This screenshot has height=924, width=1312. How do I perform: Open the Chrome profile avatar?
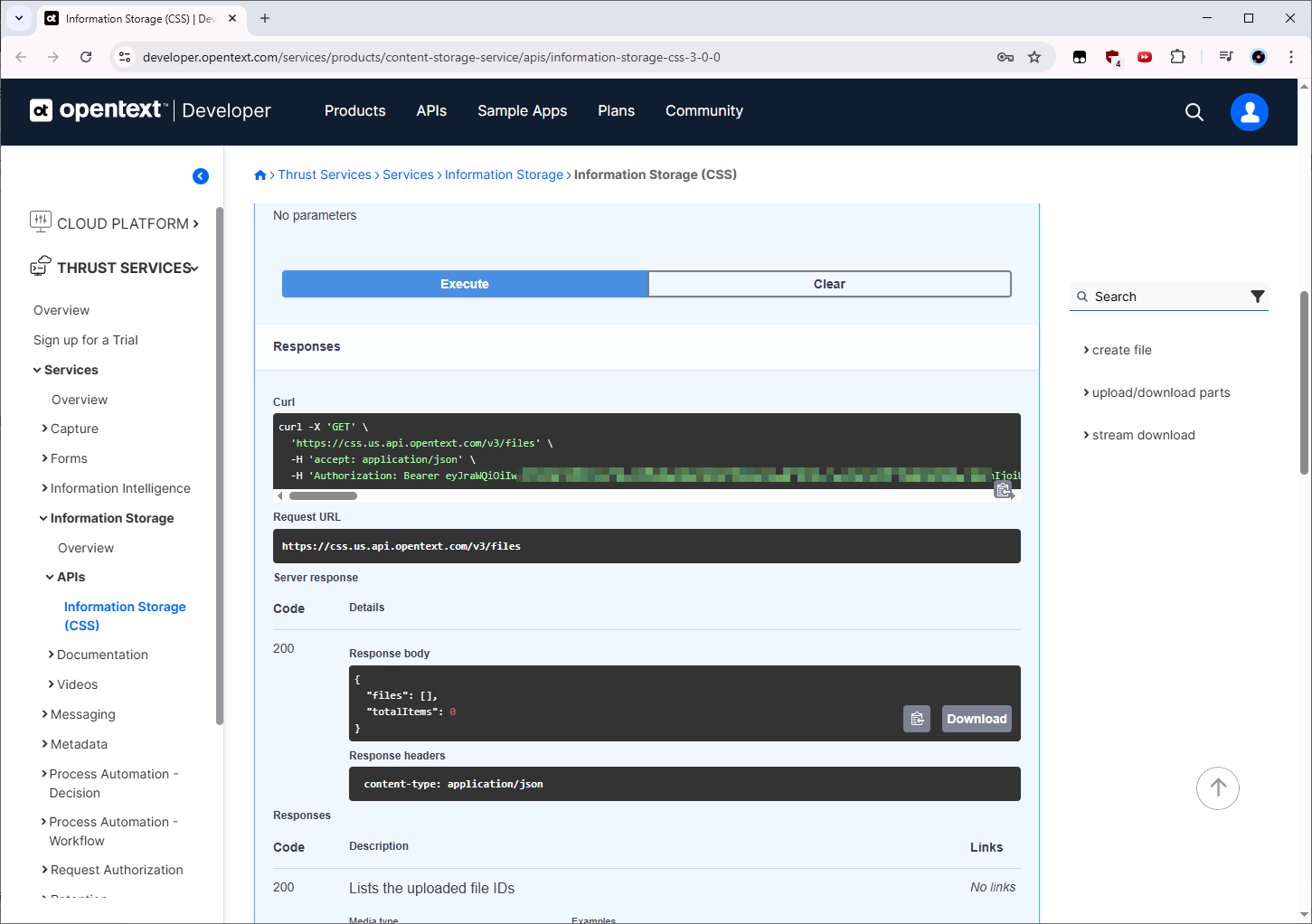1259,57
